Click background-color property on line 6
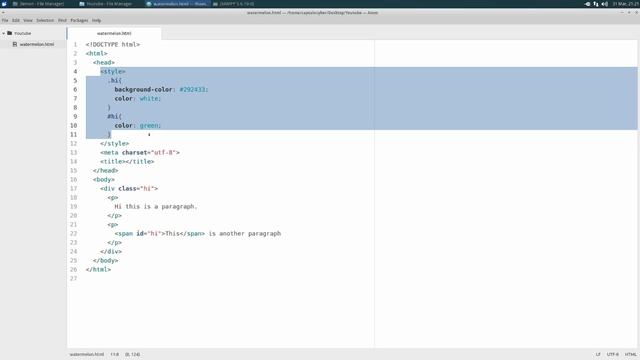This screenshot has width=640, height=360. click(x=144, y=89)
